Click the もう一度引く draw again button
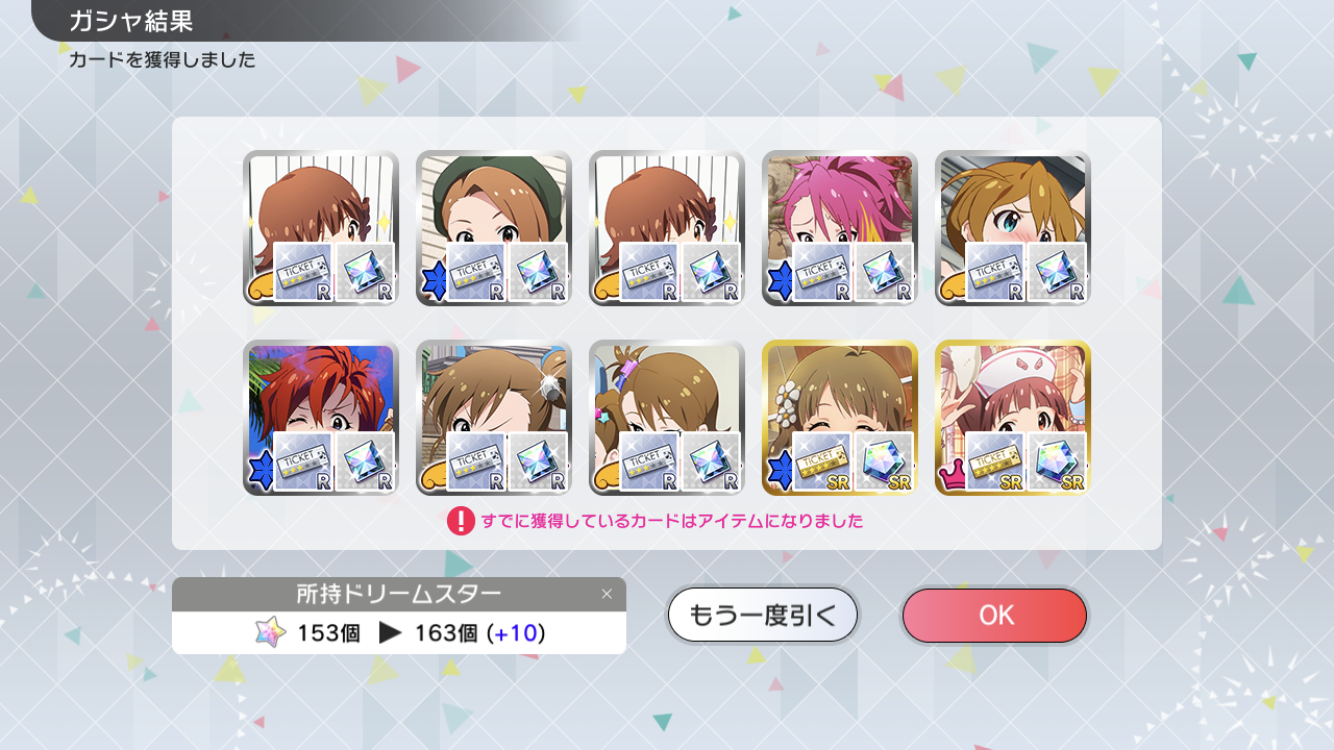Screen dimensions: 1334x750 click(x=762, y=615)
